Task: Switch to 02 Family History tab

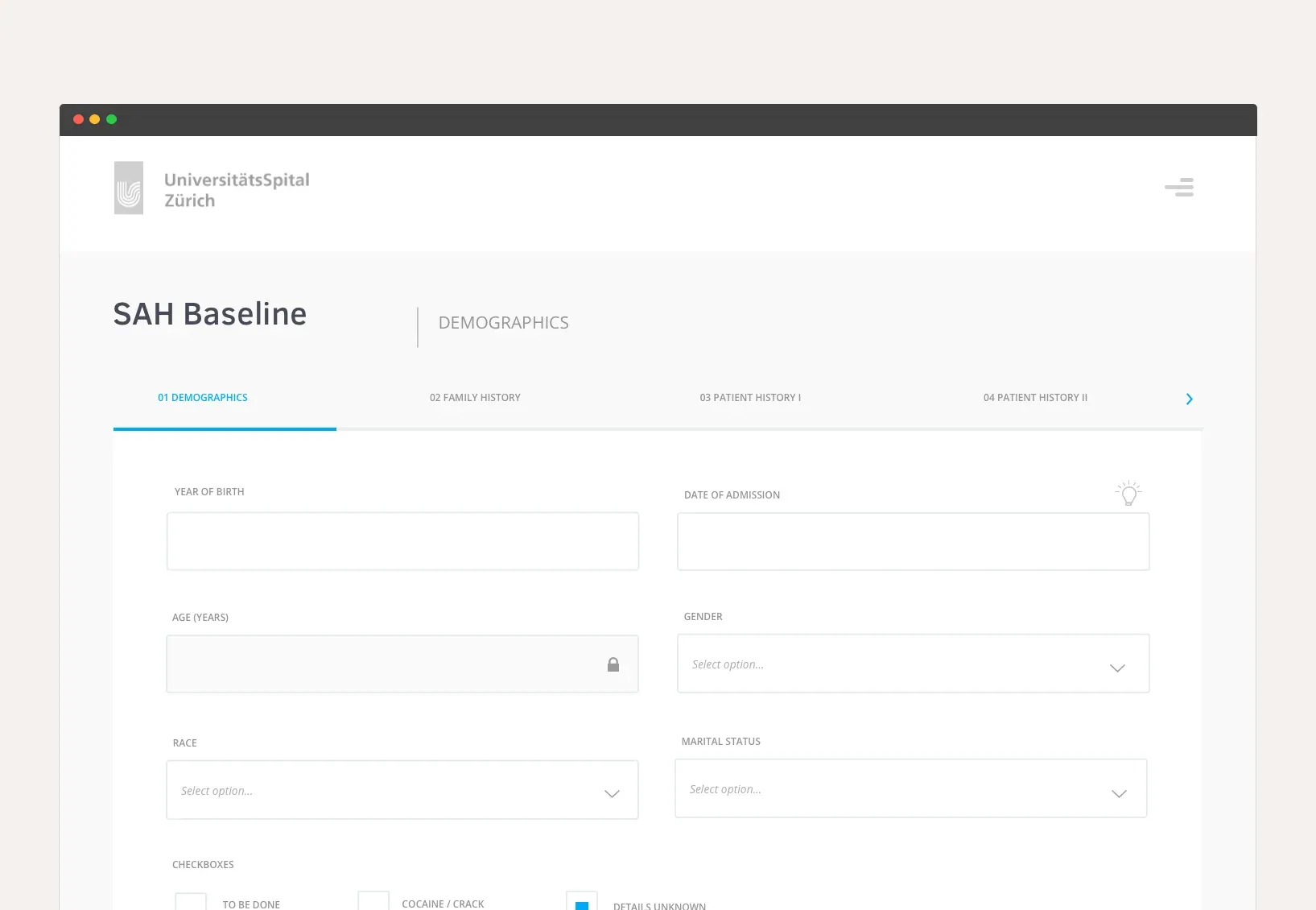Action: point(475,398)
